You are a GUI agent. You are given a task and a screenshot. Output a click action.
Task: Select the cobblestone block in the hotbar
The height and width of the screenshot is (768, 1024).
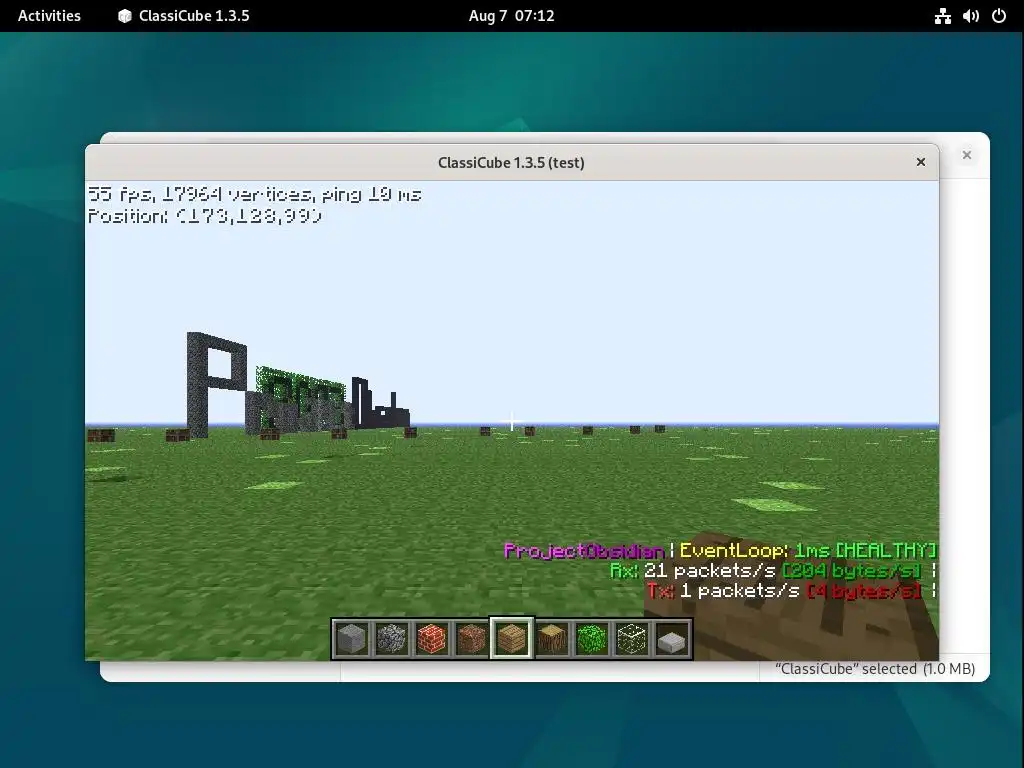click(392, 638)
